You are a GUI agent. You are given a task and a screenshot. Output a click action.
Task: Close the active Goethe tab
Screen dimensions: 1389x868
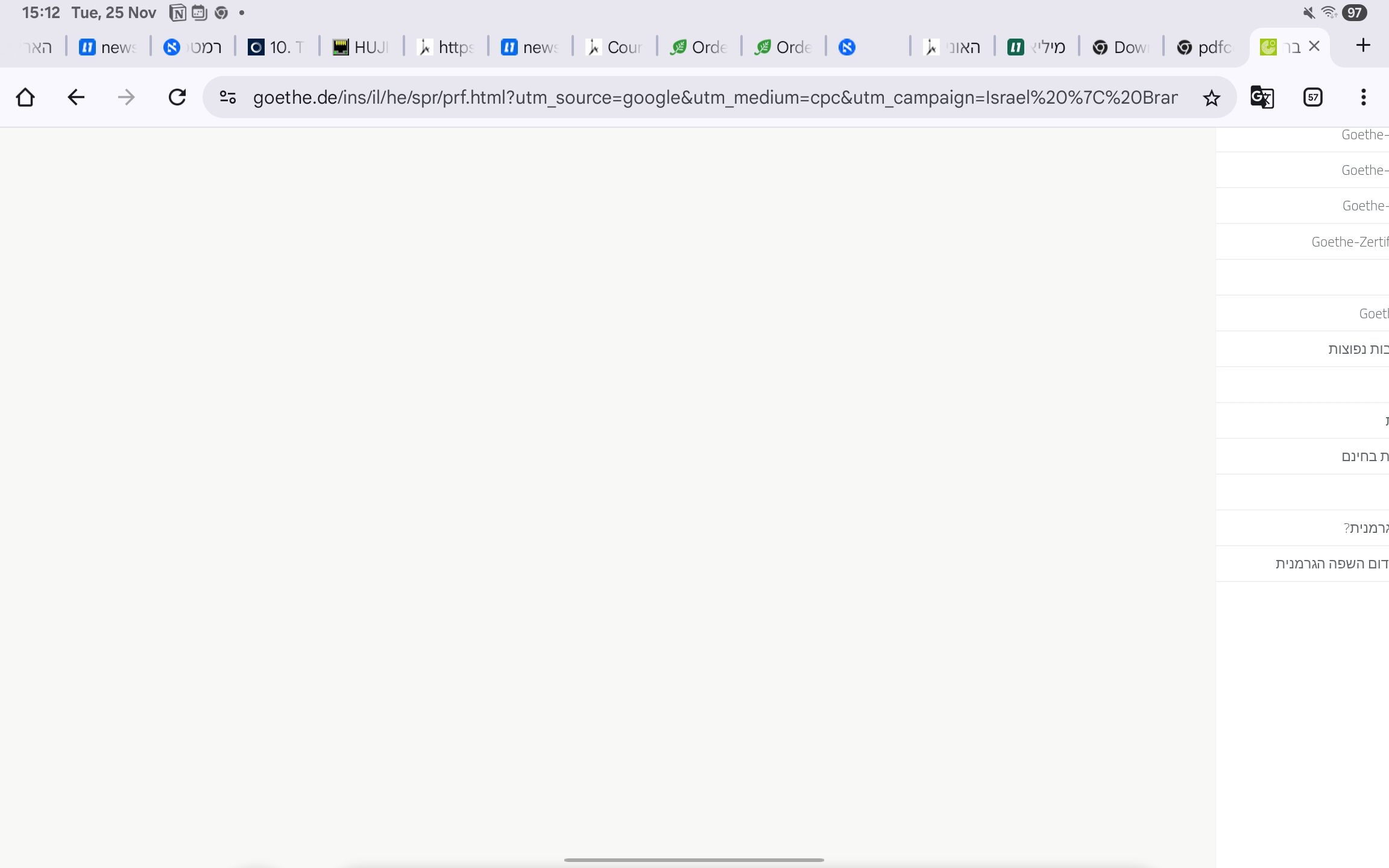point(1315,46)
